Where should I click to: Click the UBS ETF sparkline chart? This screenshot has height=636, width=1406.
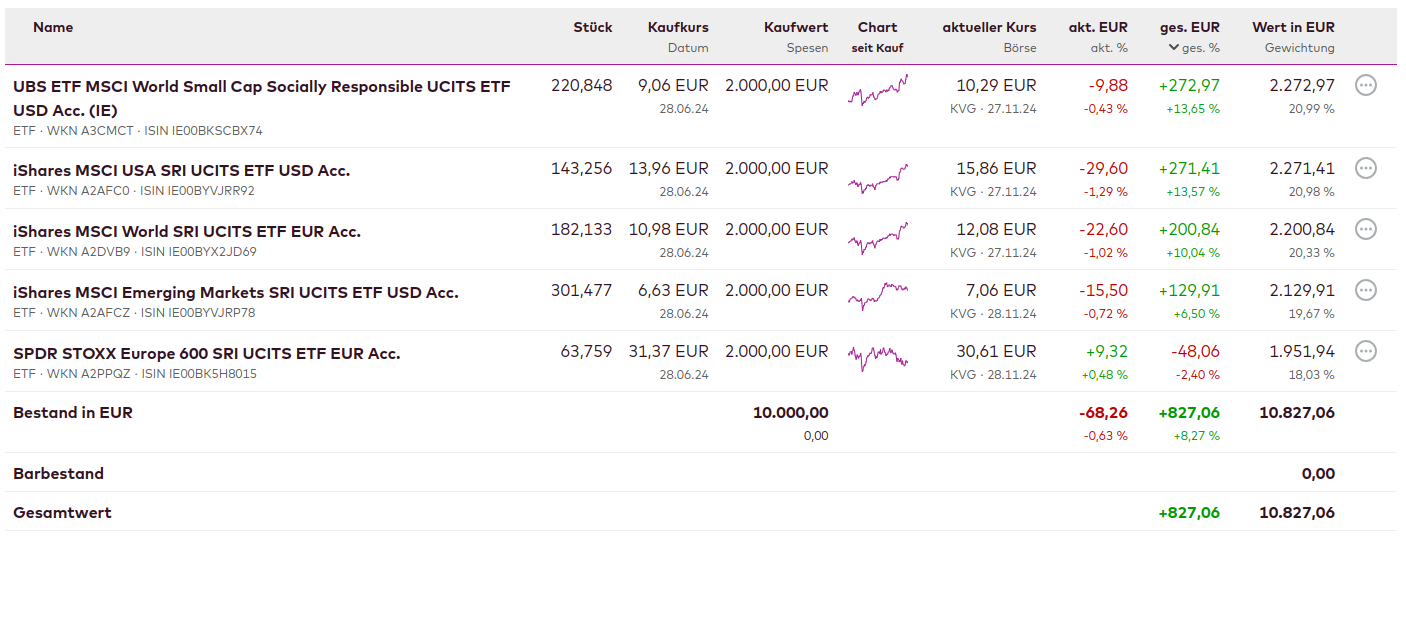pyautogui.click(x=878, y=92)
